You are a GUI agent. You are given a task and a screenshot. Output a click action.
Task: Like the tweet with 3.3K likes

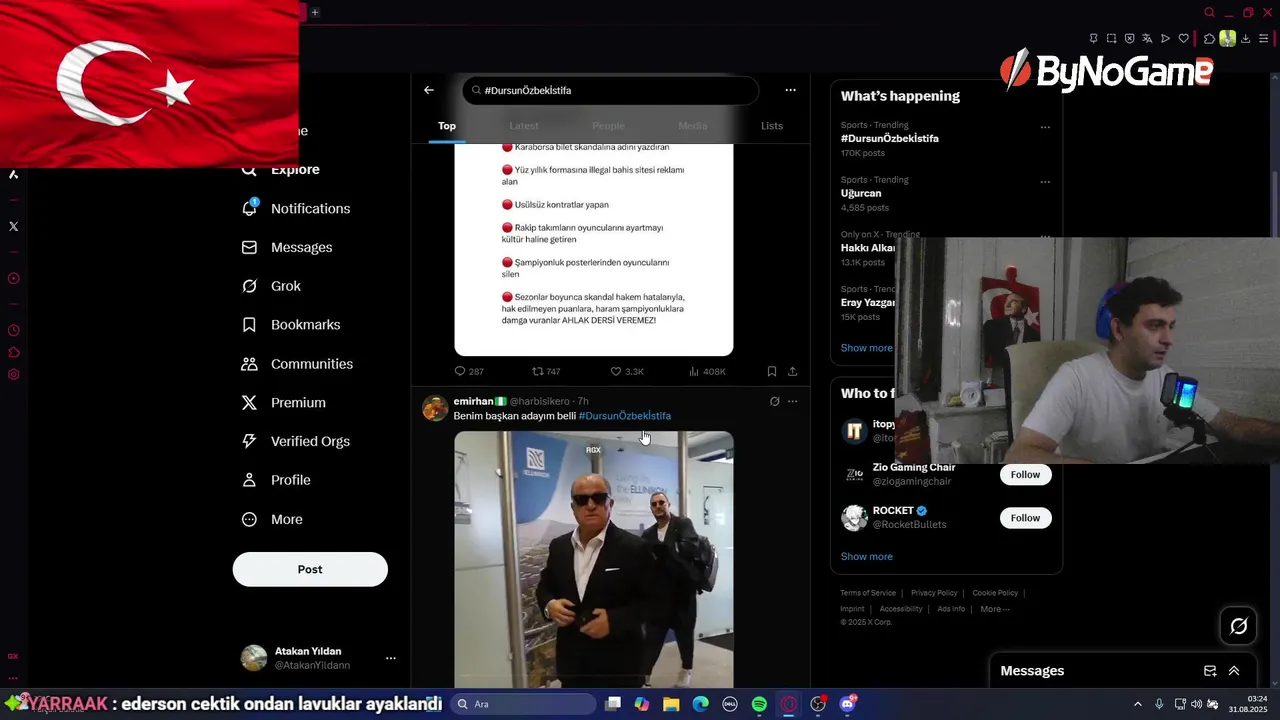(x=627, y=371)
